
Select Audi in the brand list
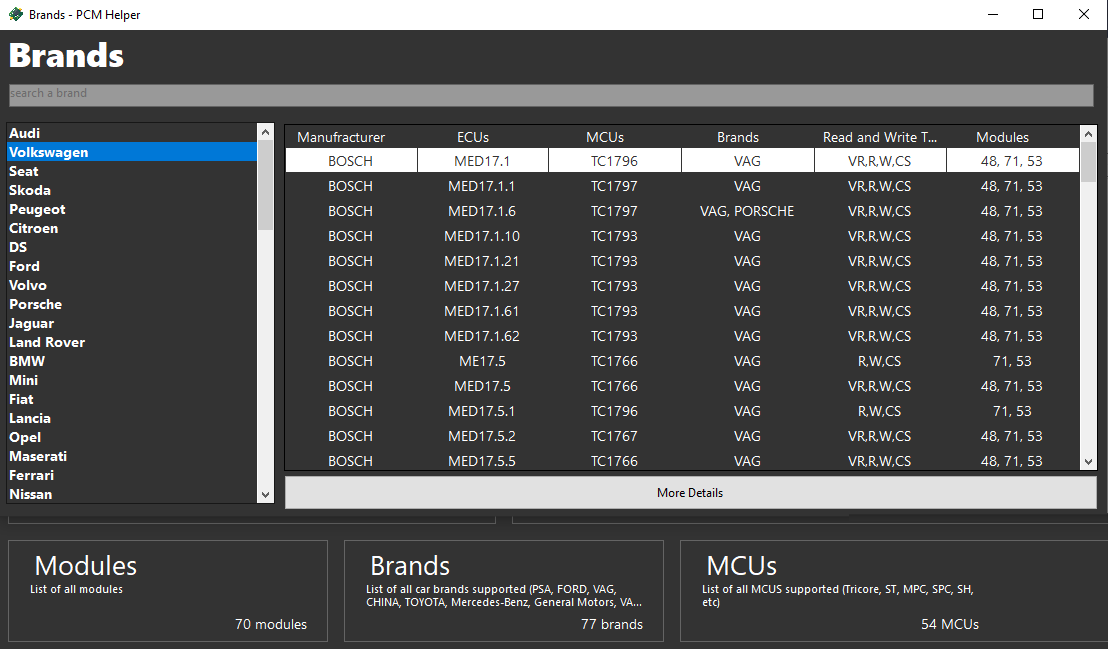pos(132,133)
